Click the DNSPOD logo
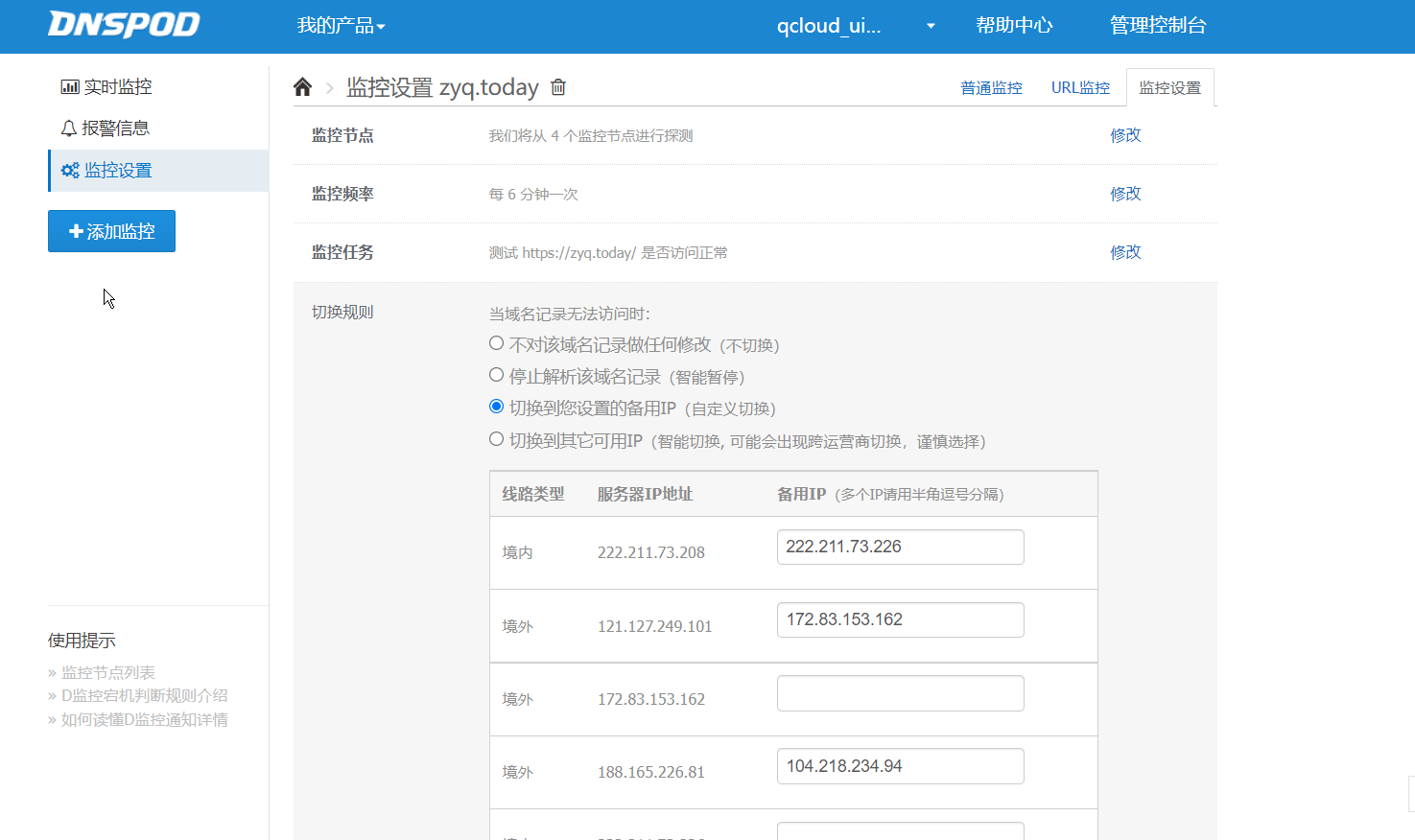 (124, 25)
